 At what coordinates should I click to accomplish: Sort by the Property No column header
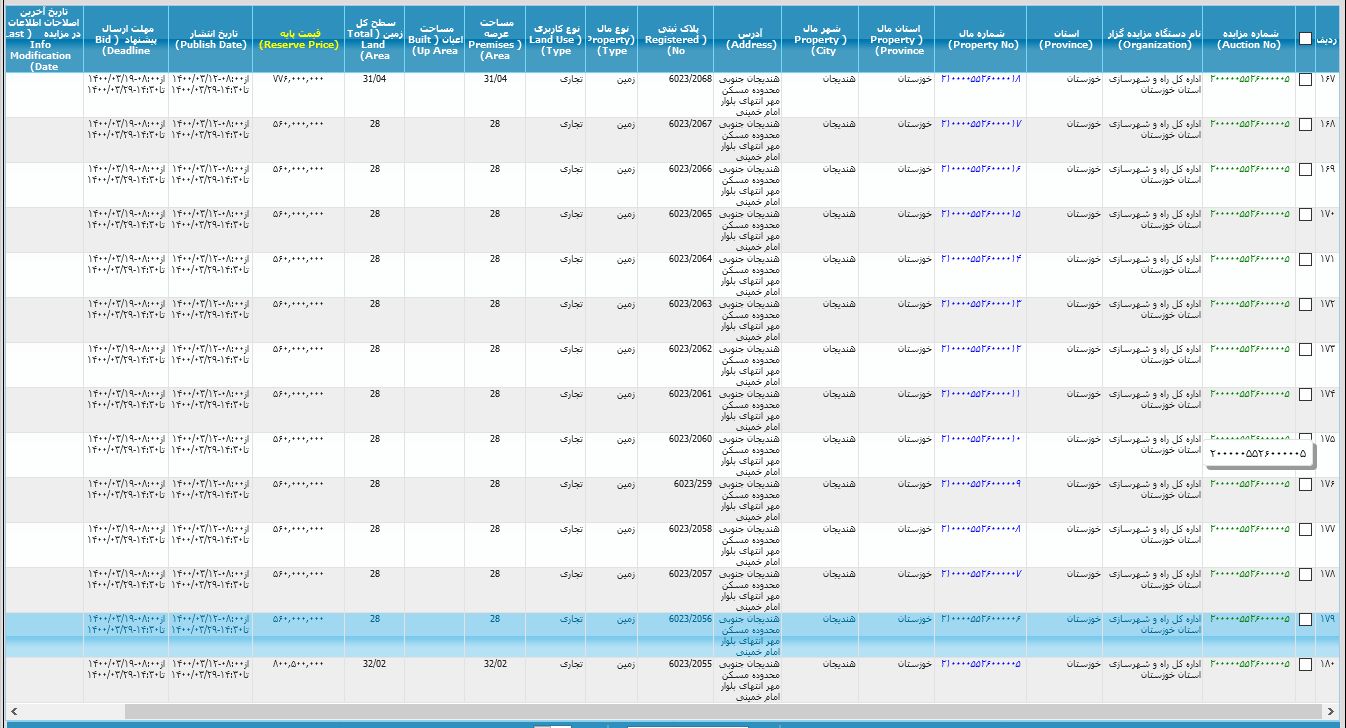point(982,39)
